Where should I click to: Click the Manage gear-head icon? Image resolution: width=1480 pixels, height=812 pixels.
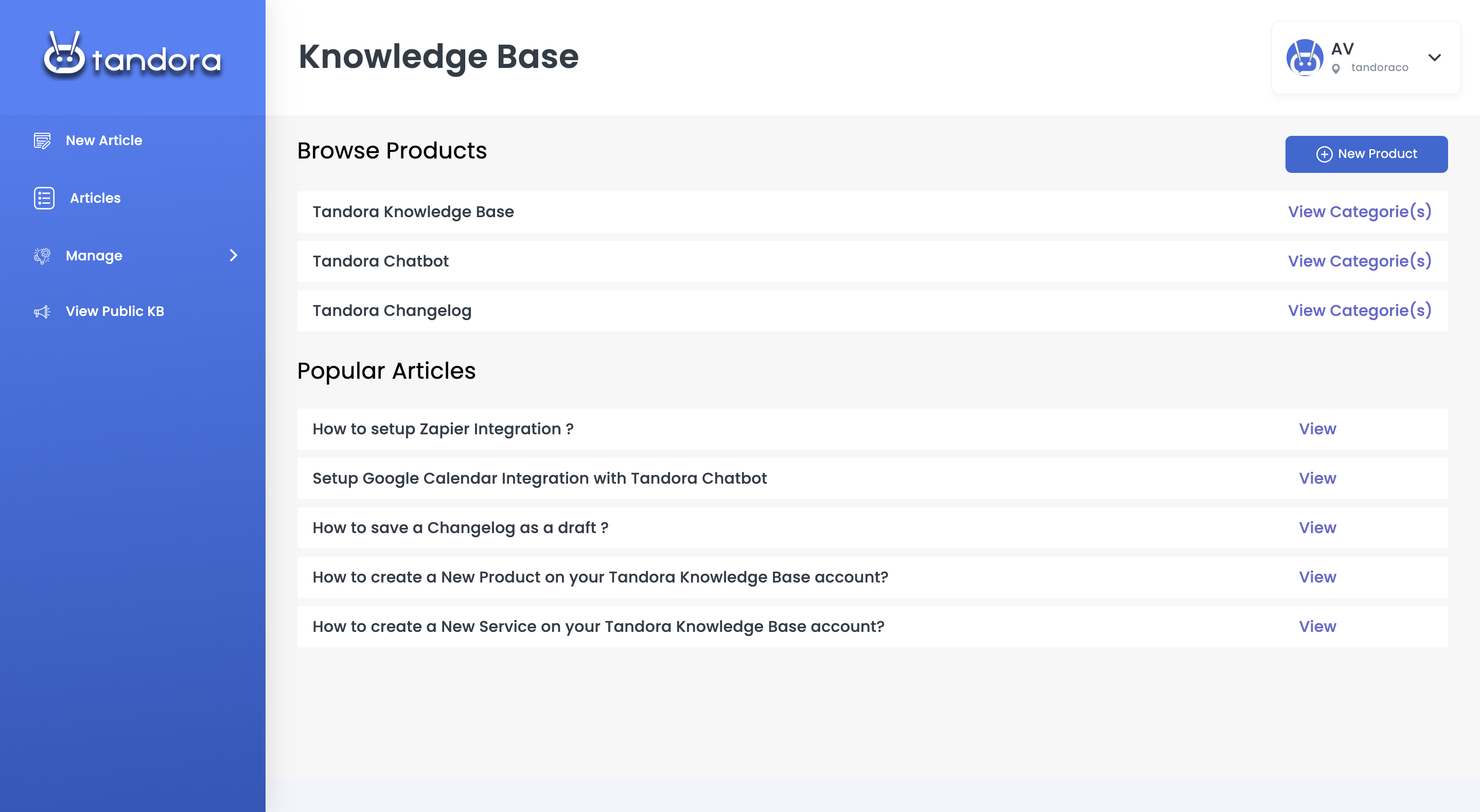(x=42, y=256)
